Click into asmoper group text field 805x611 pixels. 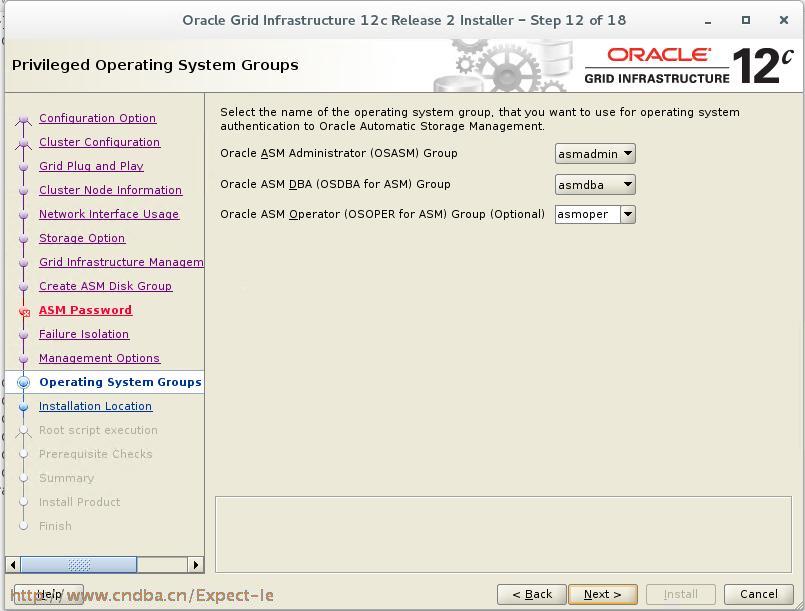[x=588, y=214]
